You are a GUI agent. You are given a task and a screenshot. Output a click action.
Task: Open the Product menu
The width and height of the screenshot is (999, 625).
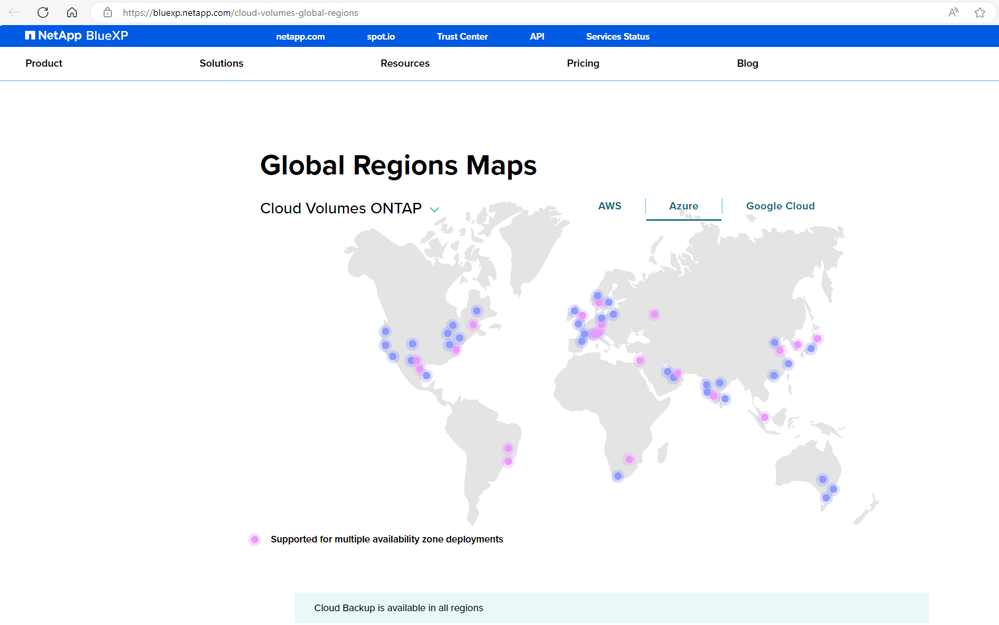[x=44, y=63]
